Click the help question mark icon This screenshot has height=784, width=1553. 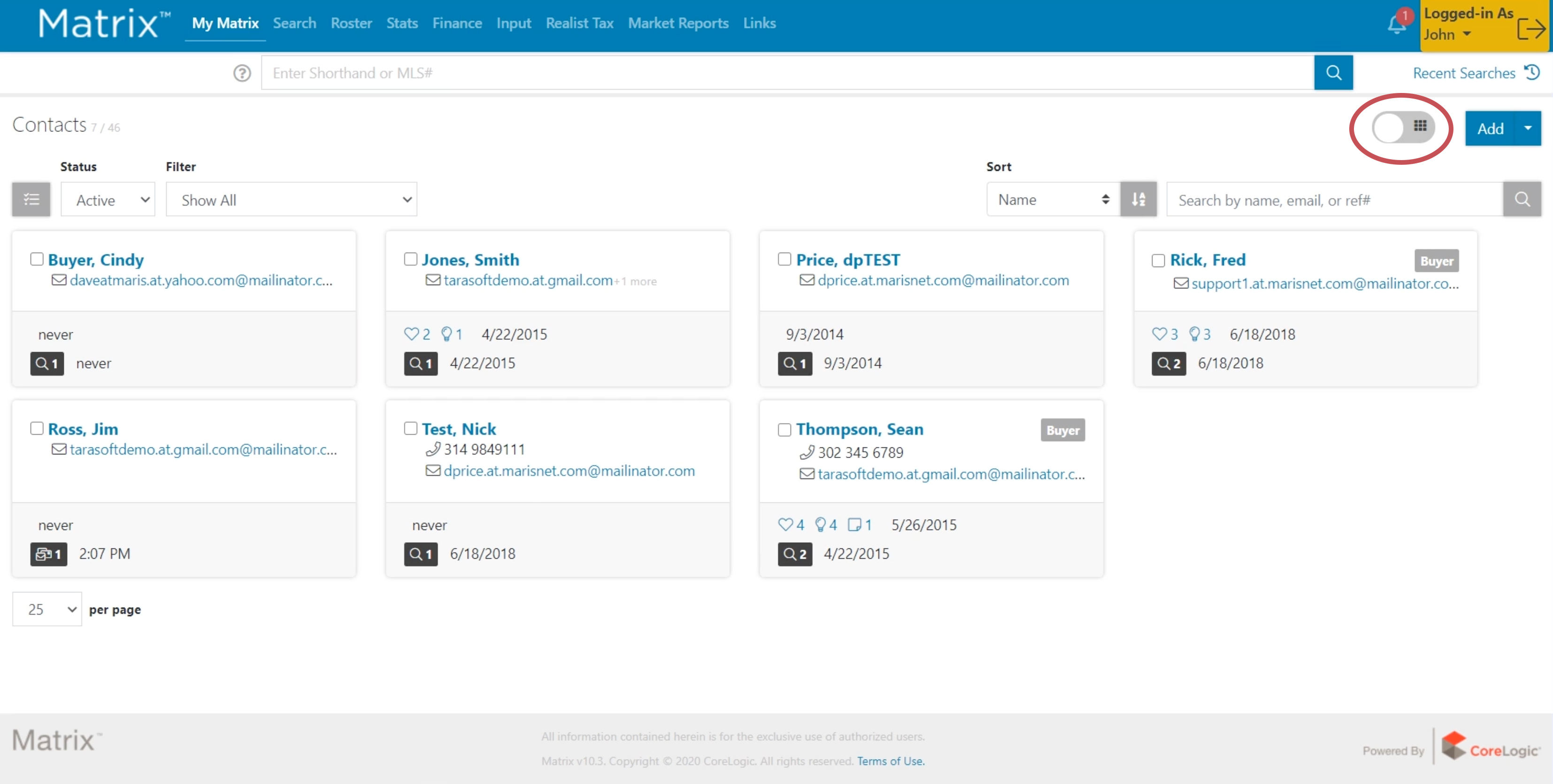pyautogui.click(x=242, y=73)
